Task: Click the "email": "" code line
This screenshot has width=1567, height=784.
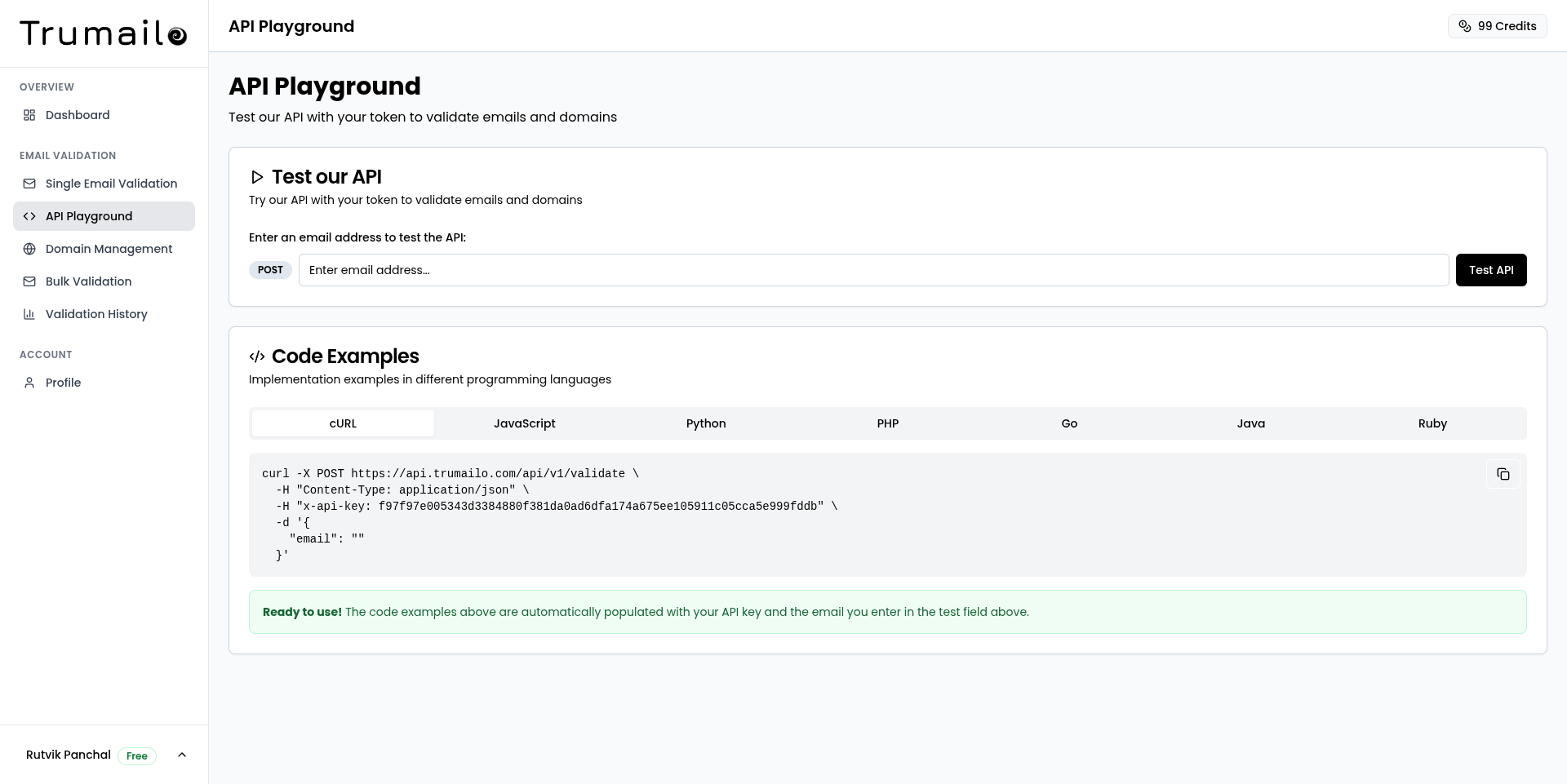Action: [327, 538]
